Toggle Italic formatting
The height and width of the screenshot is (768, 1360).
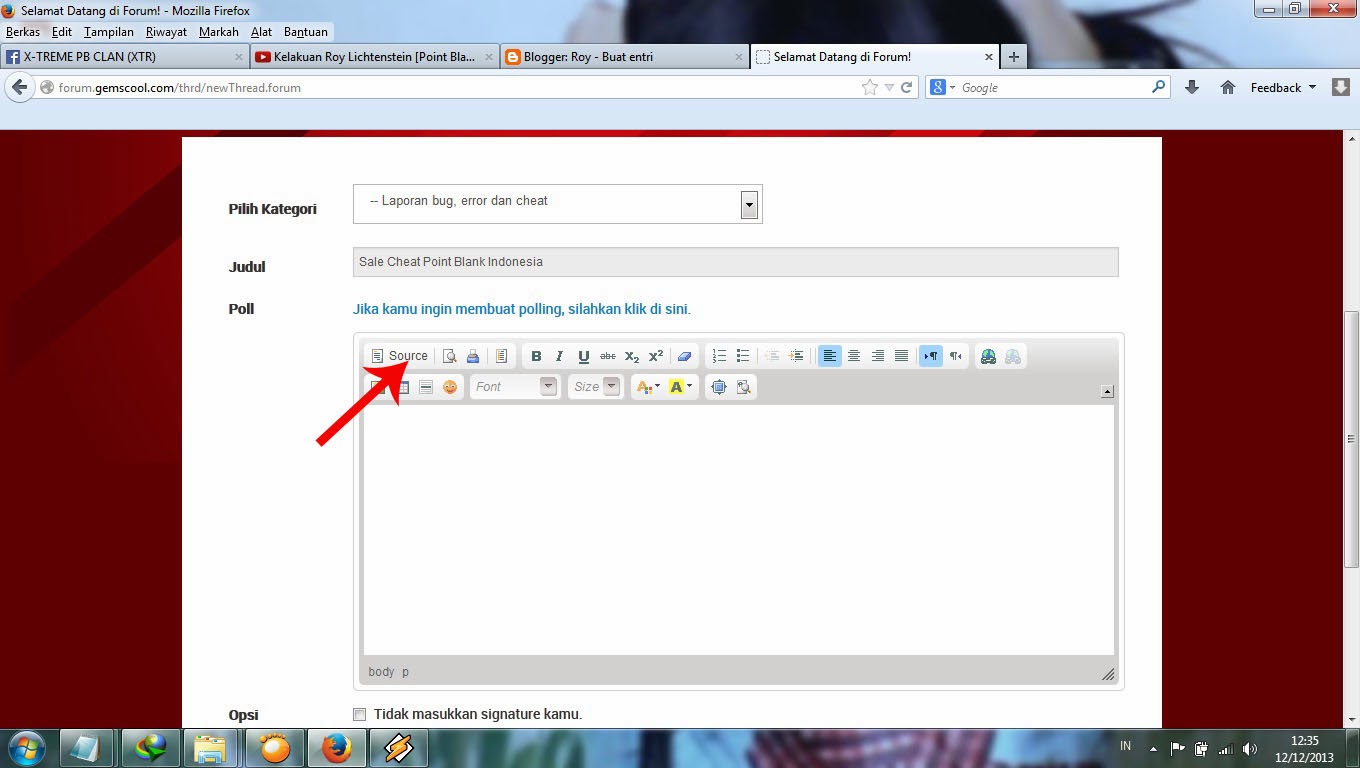click(560, 356)
